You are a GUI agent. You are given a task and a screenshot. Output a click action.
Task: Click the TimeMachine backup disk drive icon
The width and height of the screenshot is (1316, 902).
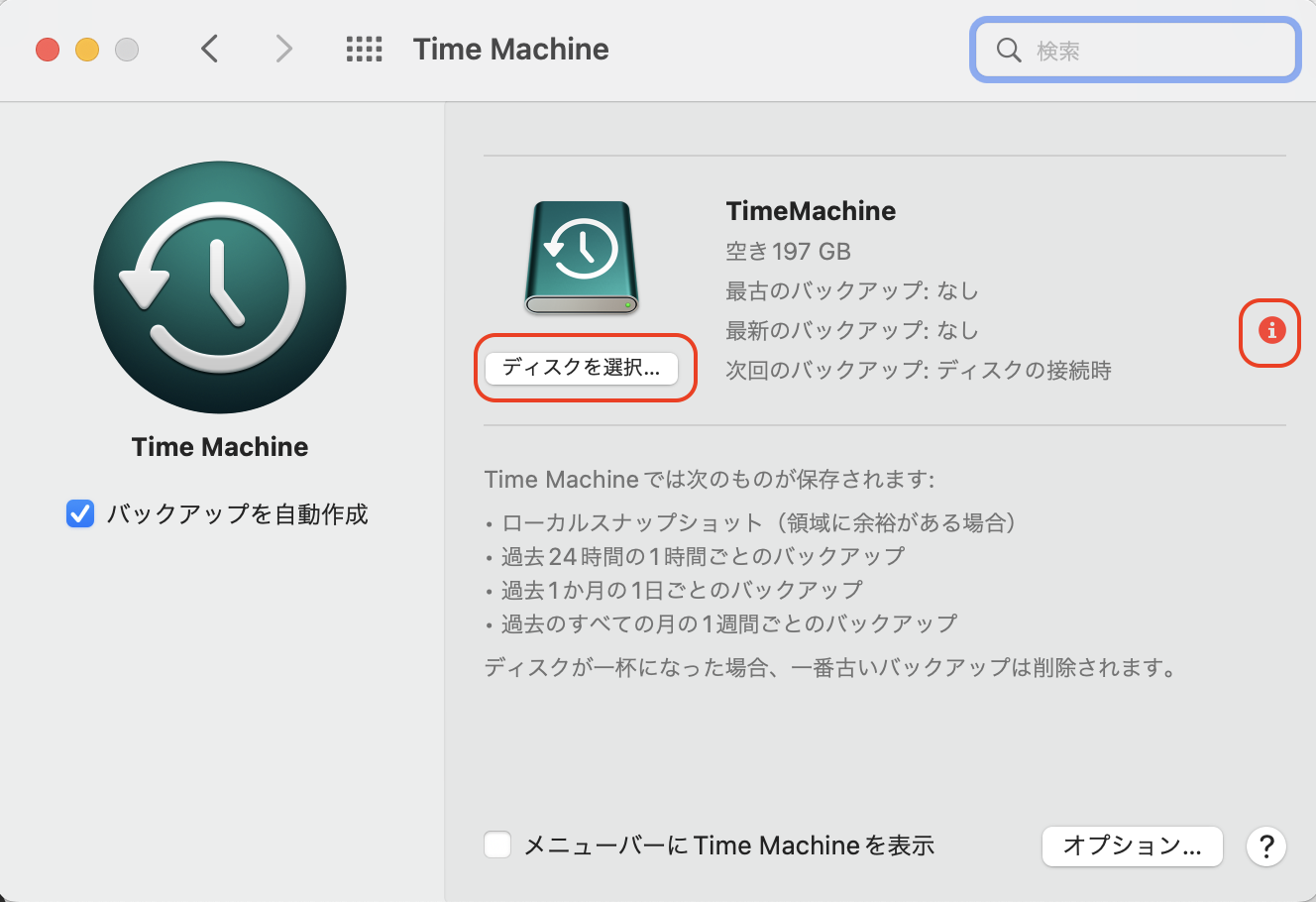(582, 258)
